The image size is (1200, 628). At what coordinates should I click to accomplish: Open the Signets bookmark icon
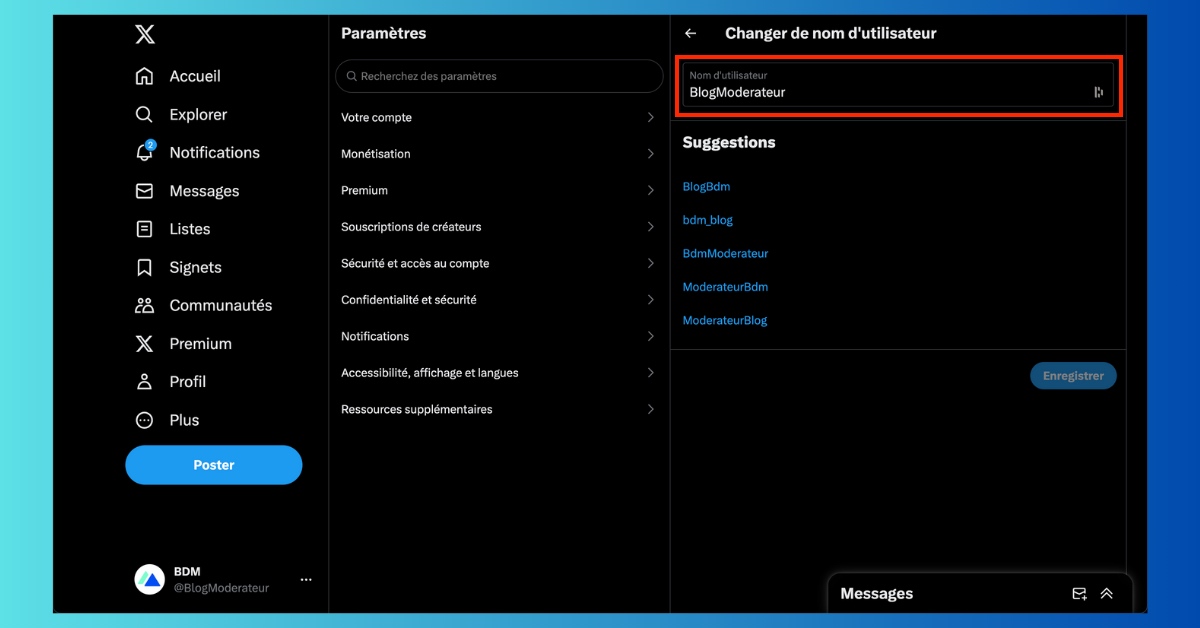pyautogui.click(x=145, y=267)
